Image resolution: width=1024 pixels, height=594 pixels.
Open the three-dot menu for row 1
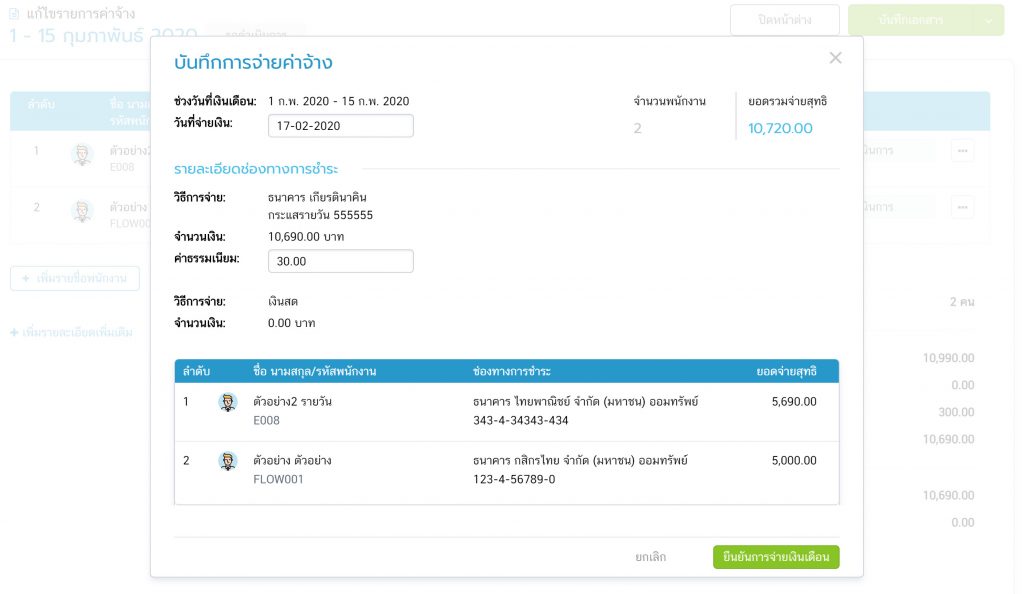pyautogui.click(x=962, y=151)
